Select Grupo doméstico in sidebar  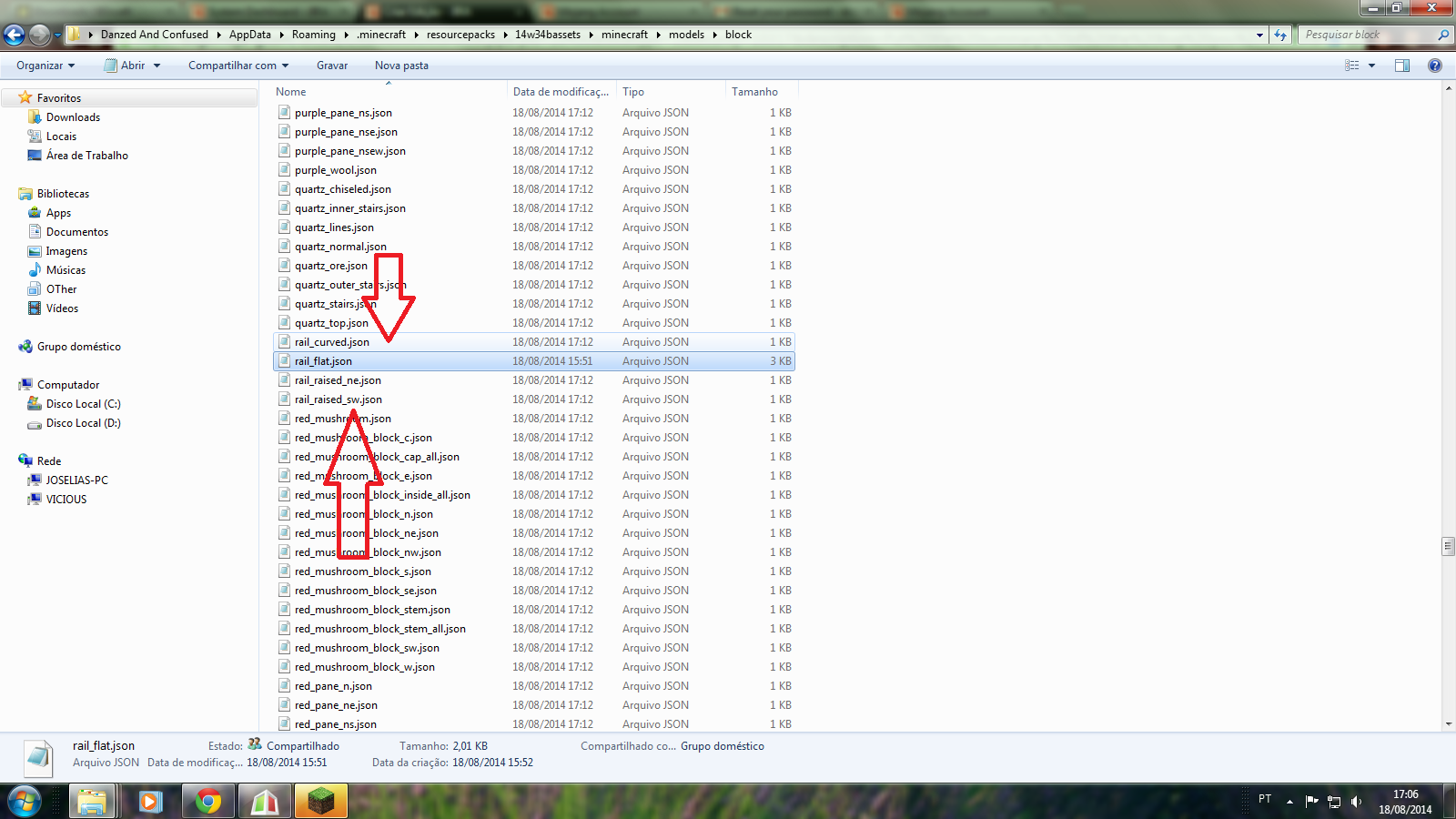point(78,347)
